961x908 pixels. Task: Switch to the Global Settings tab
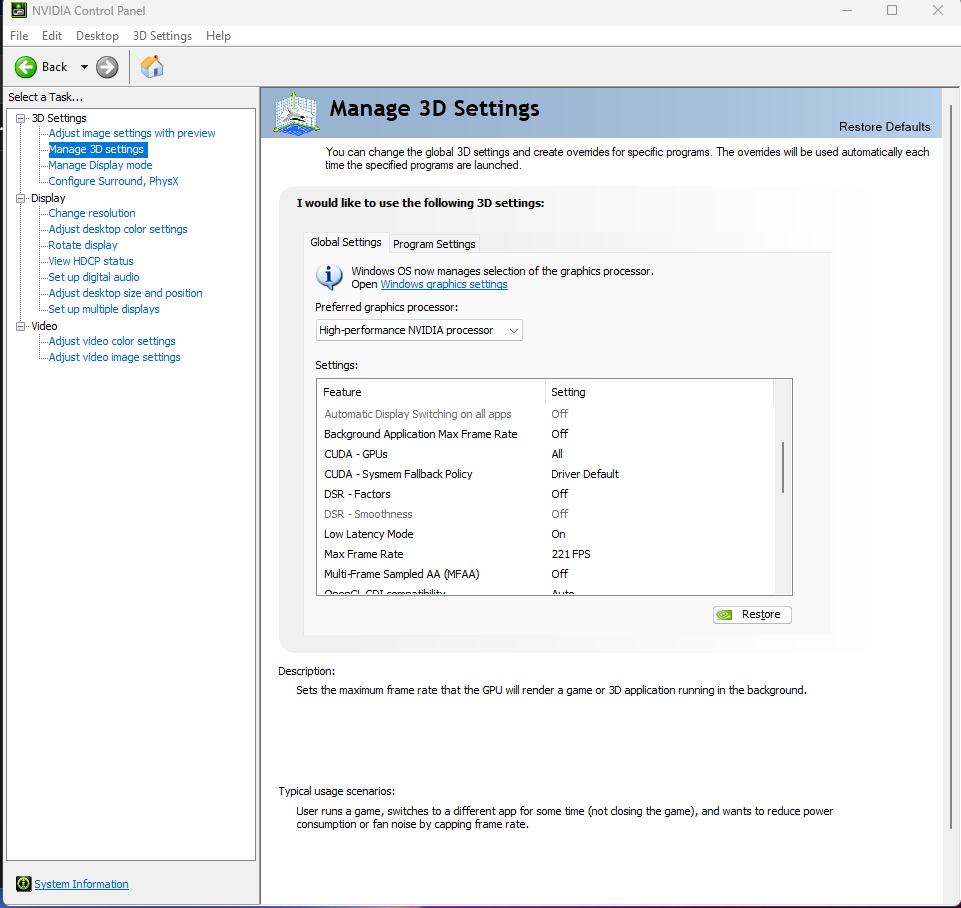click(346, 242)
